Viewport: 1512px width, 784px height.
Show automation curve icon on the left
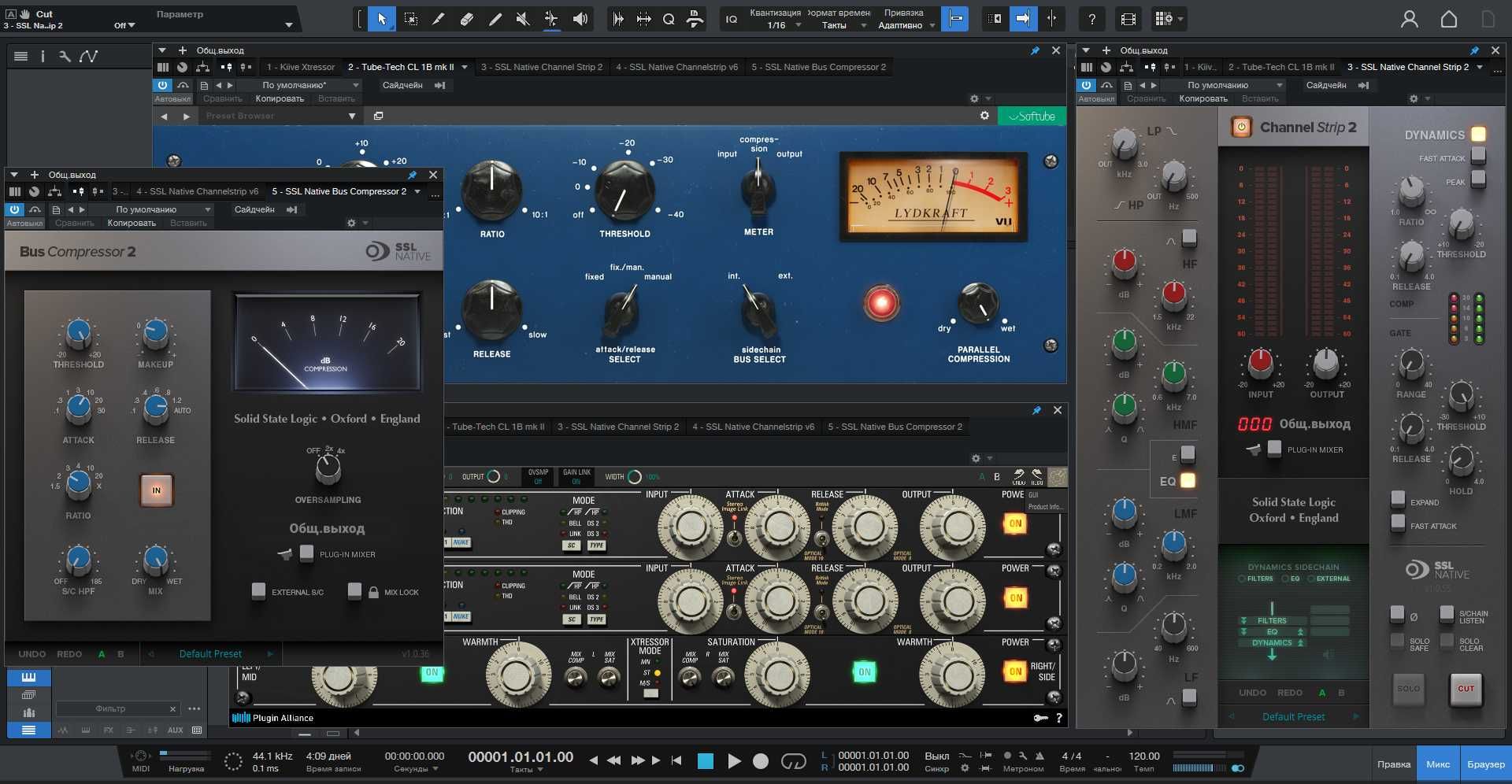click(x=88, y=56)
